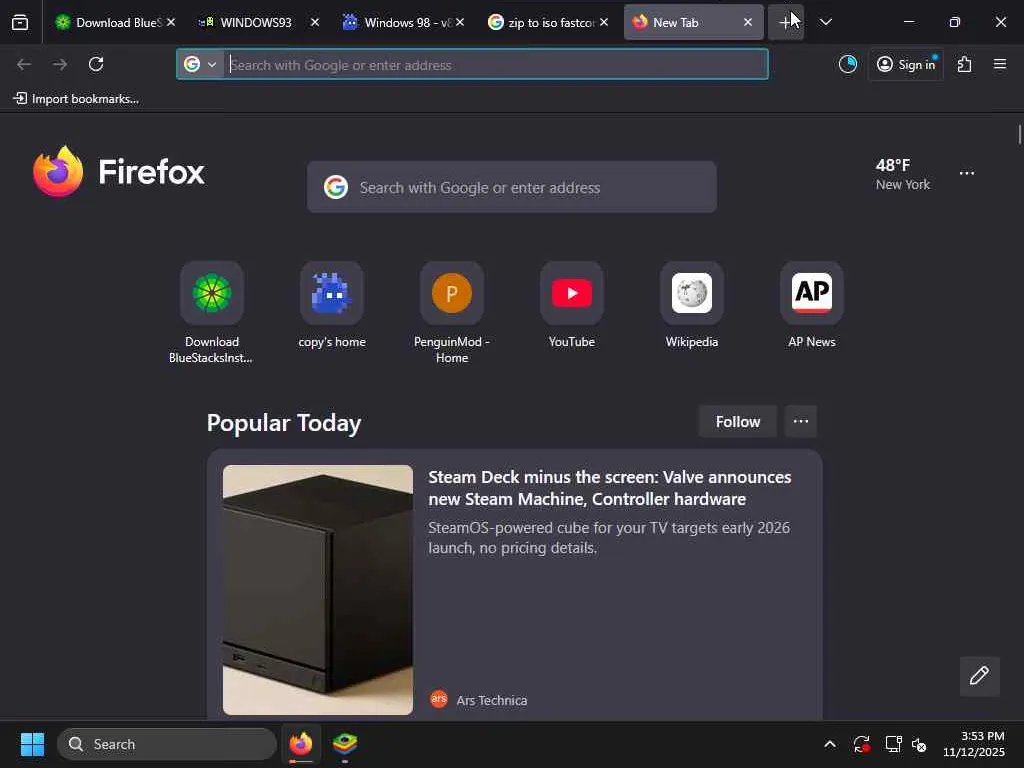Viewport: 1024px width, 768px height.
Task: Close the Download BlueStacks tab
Action: 171,22
